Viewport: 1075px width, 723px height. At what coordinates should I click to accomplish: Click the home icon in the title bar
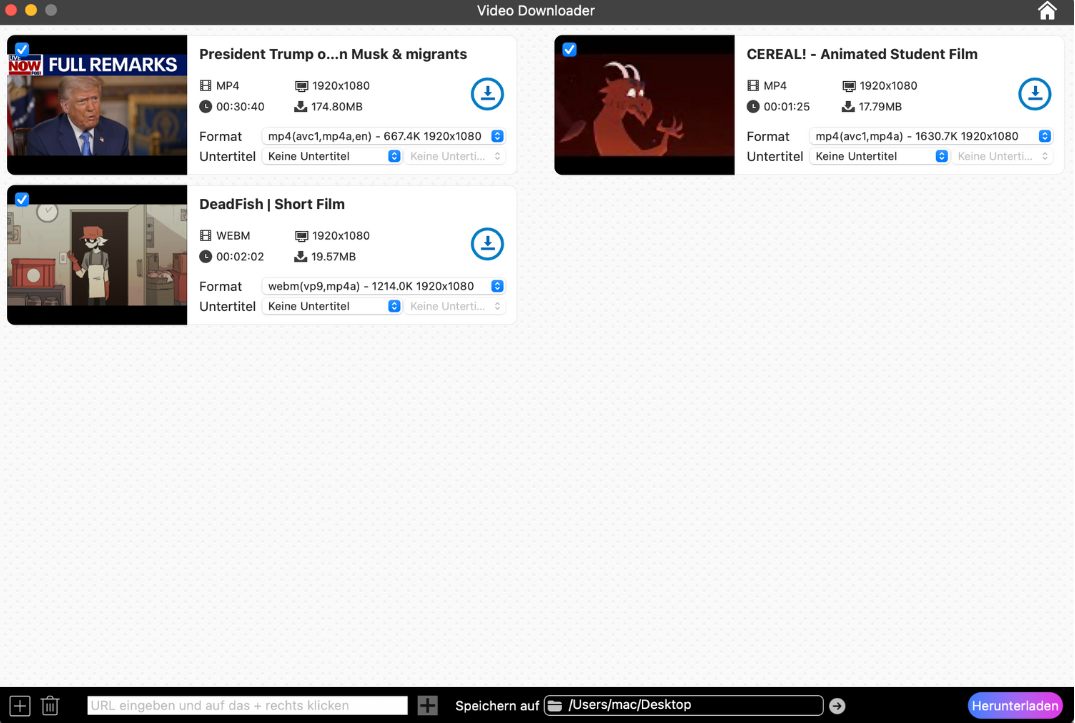pyautogui.click(x=1047, y=11)
